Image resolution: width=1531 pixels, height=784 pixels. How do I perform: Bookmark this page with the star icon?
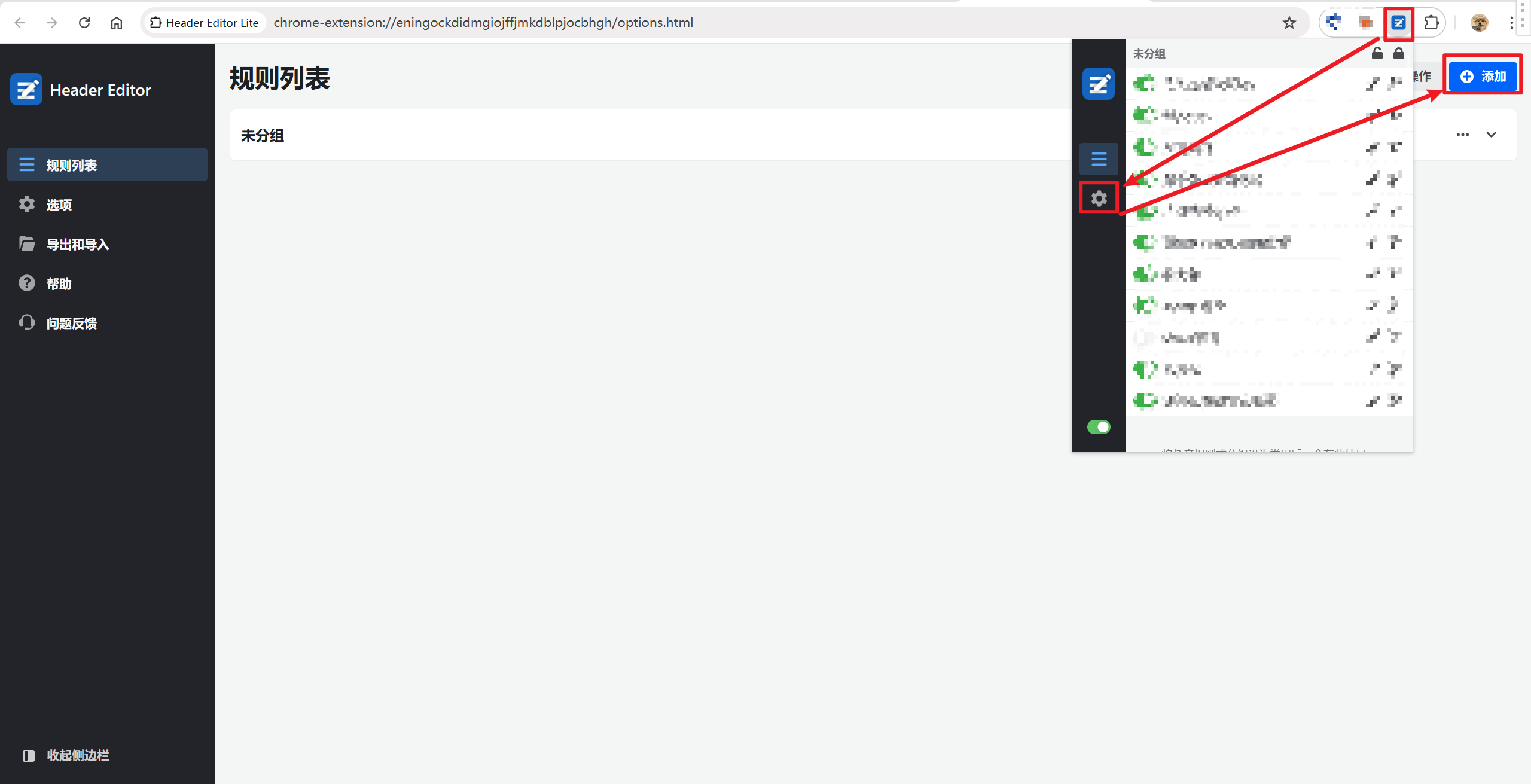pyautogui.click(x=1289, y=23)
